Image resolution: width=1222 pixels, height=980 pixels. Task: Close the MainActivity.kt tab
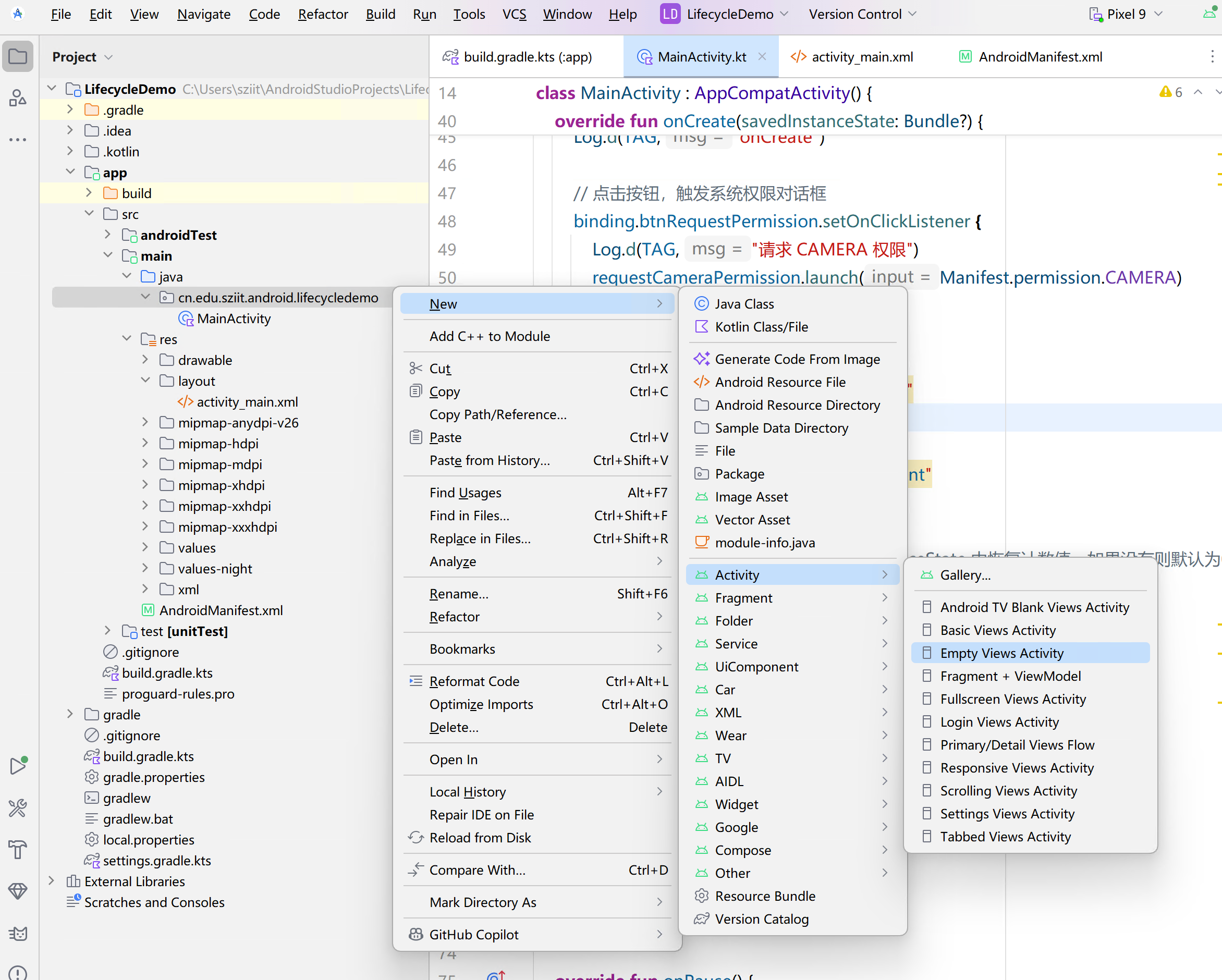[762, 56]
